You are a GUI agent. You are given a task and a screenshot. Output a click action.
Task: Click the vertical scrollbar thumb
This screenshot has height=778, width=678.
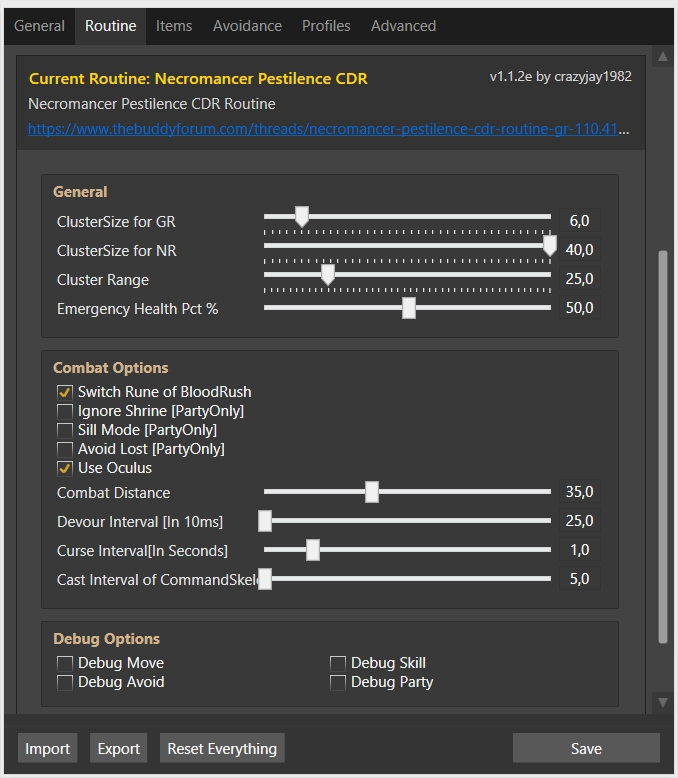coord(661,445)
